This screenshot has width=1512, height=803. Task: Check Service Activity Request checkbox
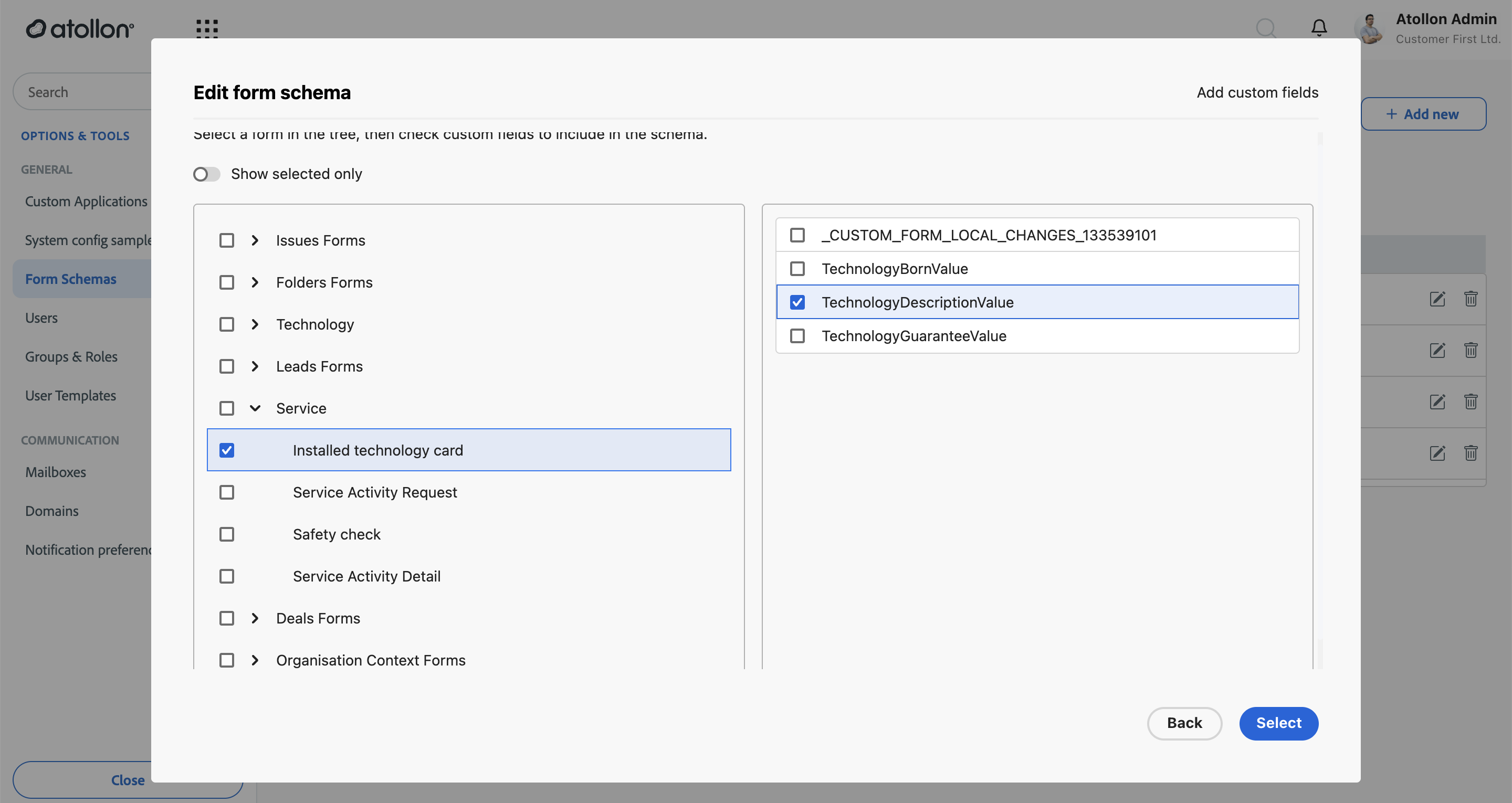click(x=227, y=492)
